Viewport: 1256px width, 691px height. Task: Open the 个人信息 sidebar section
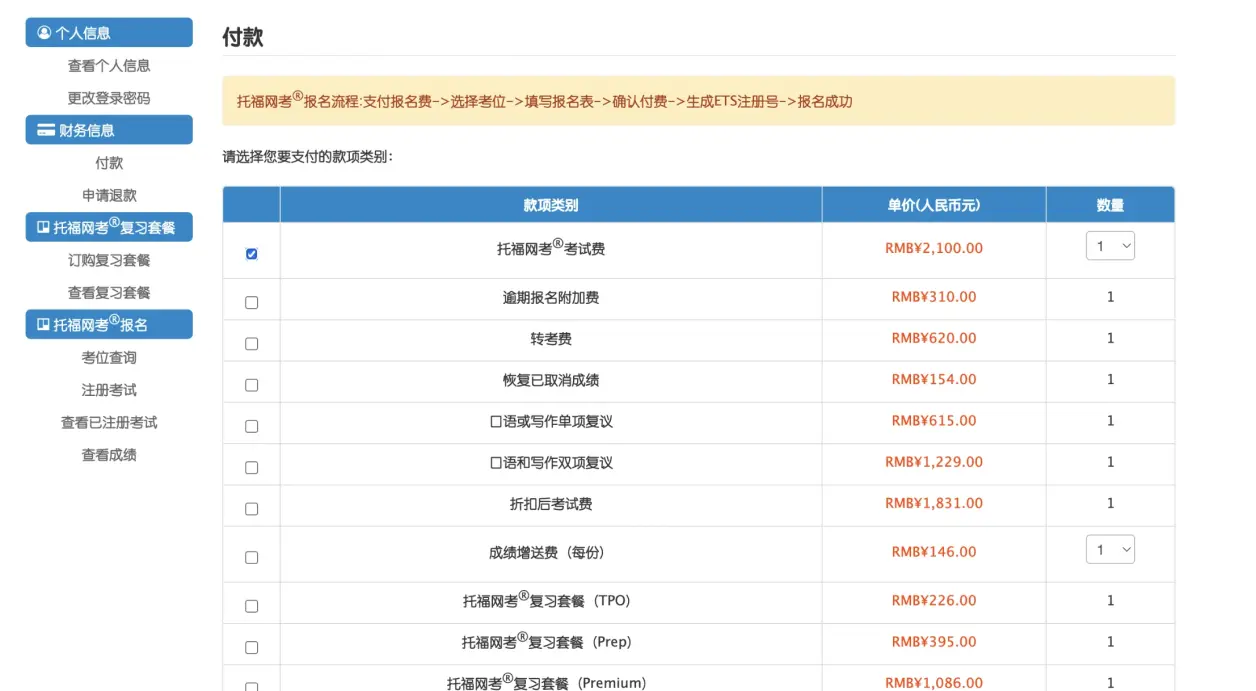109,32
